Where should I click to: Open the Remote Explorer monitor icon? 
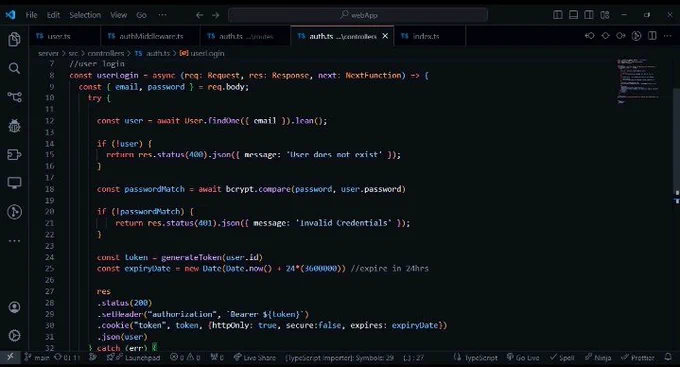(14, 183)
